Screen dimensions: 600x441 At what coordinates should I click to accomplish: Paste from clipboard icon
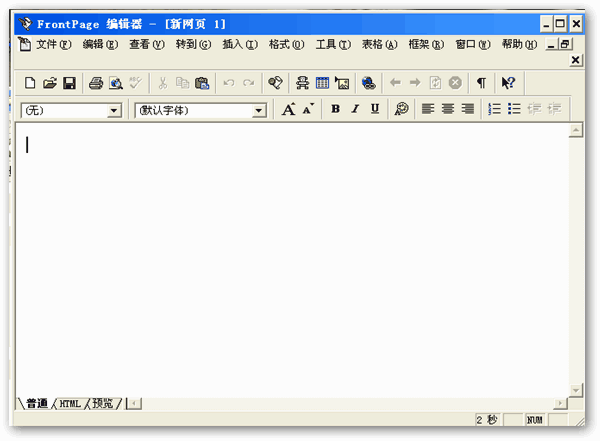pyautogui.click(x=202, y=83)
